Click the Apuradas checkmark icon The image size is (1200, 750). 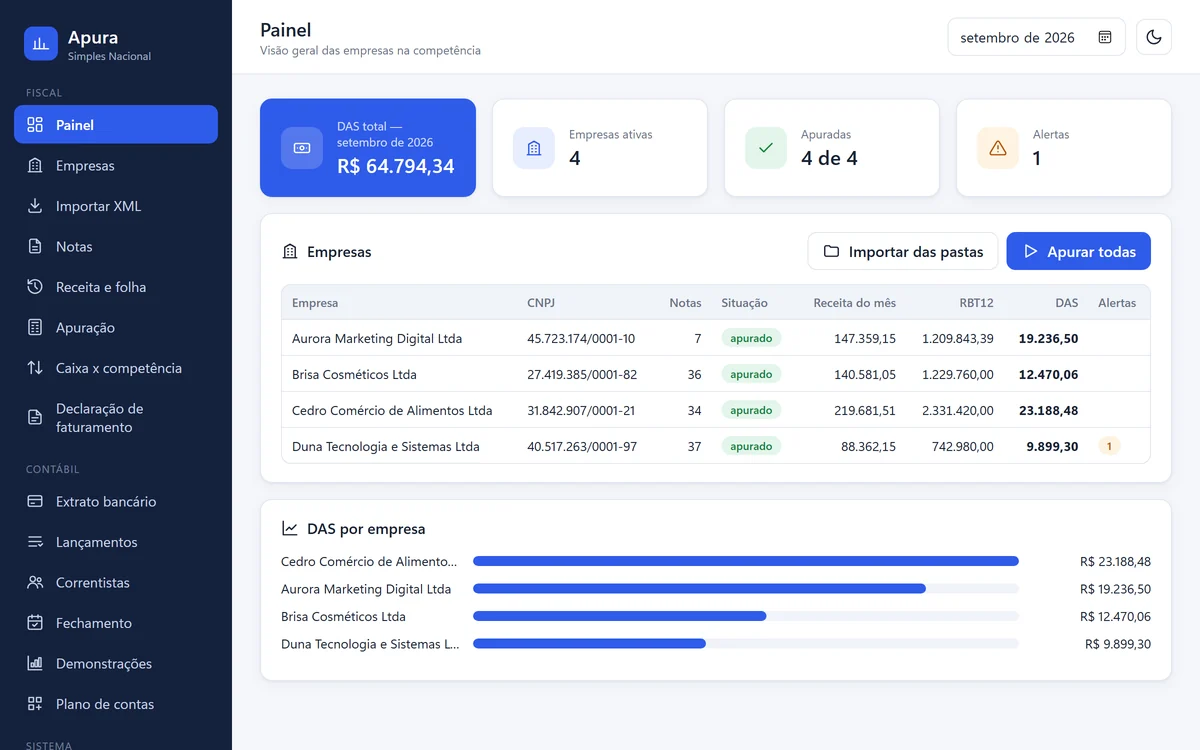coord(766,148)
